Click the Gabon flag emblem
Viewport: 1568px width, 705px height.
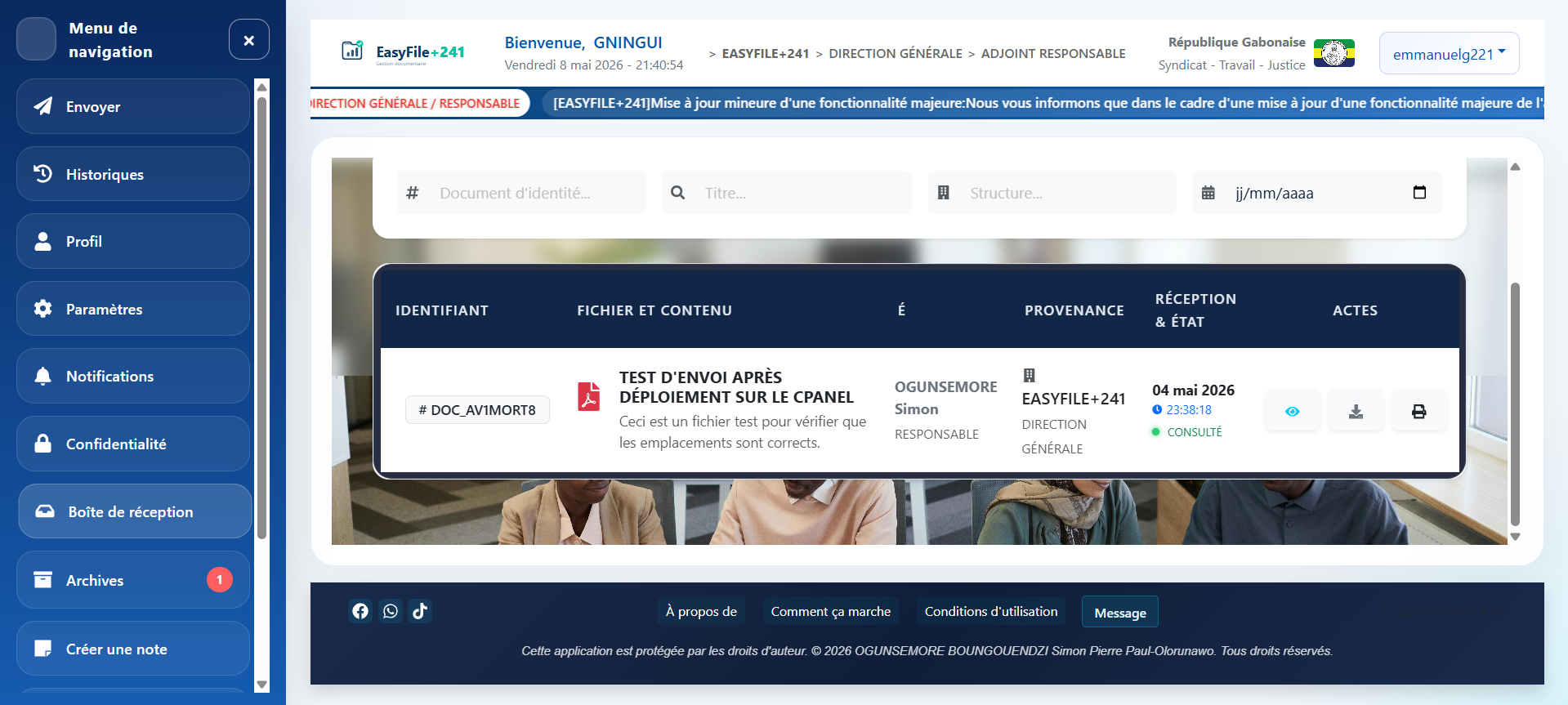[1334, 53]
